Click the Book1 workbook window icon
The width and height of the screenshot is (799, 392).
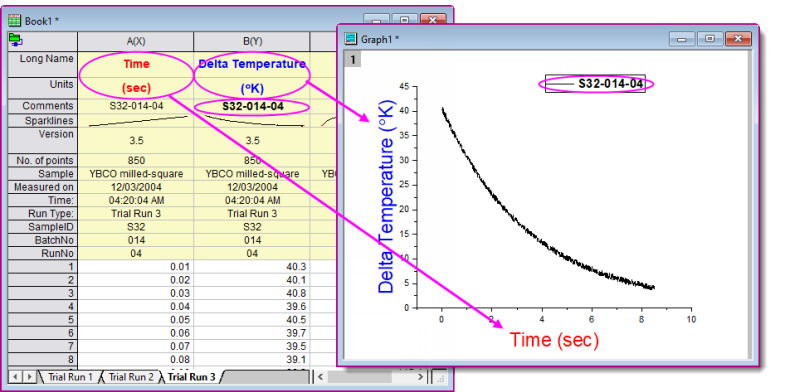point(15,20)
